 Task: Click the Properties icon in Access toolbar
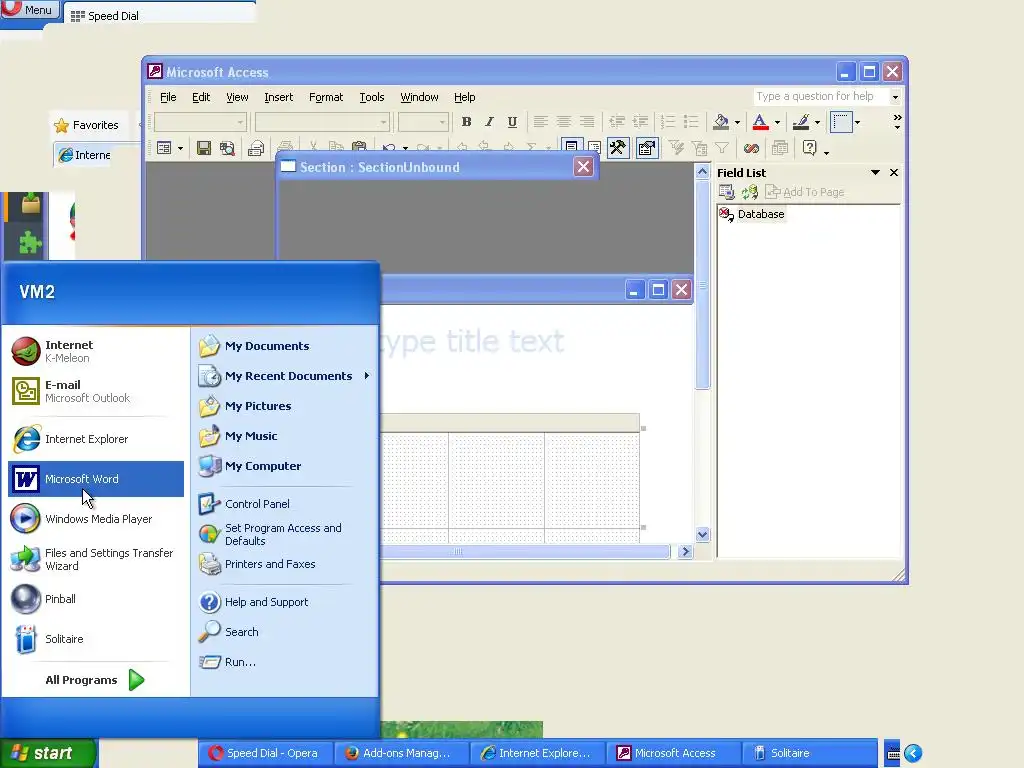point(647,148)
